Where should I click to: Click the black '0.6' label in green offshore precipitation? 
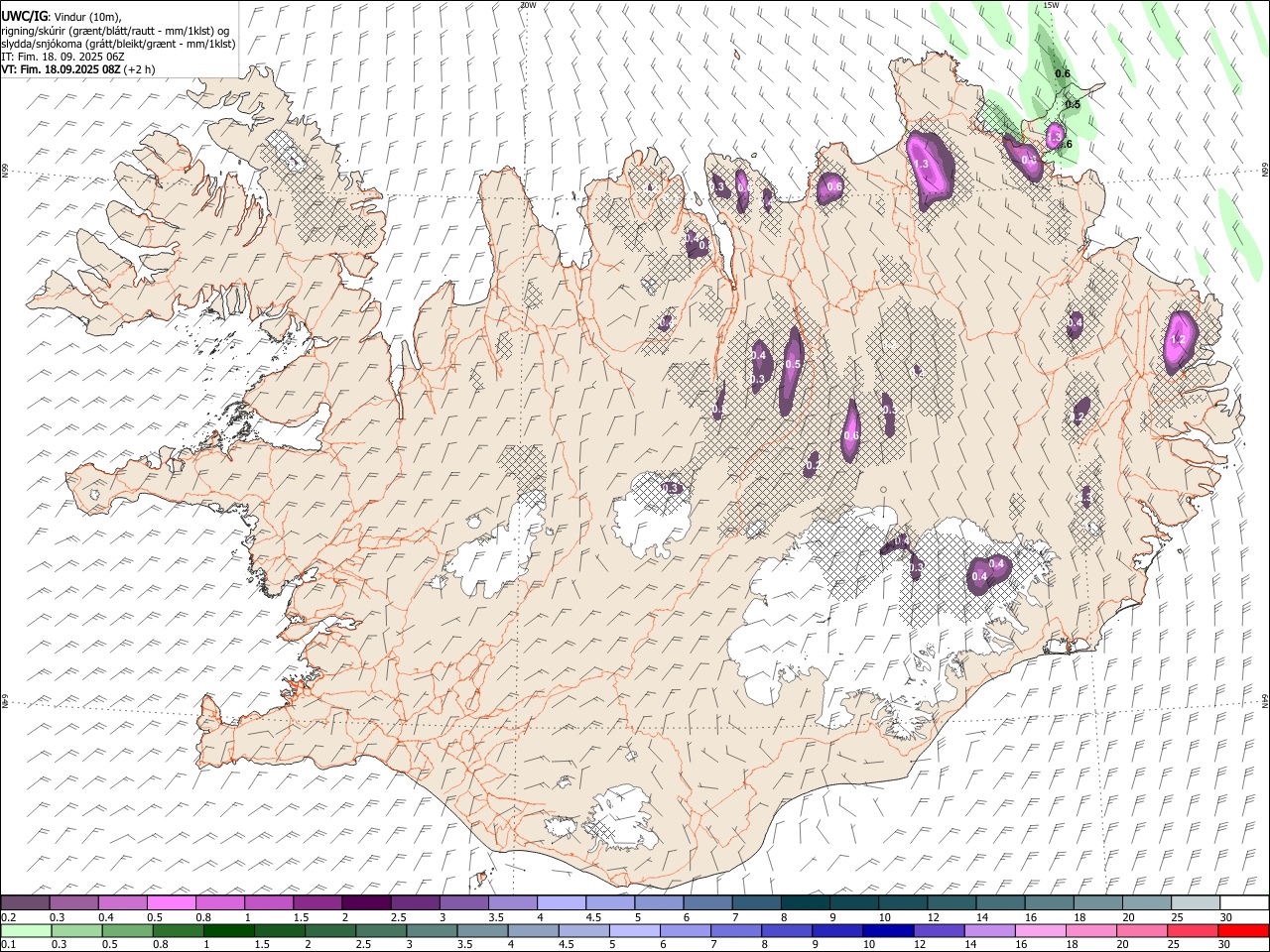pyautogui.click(x=1063, y=73)
